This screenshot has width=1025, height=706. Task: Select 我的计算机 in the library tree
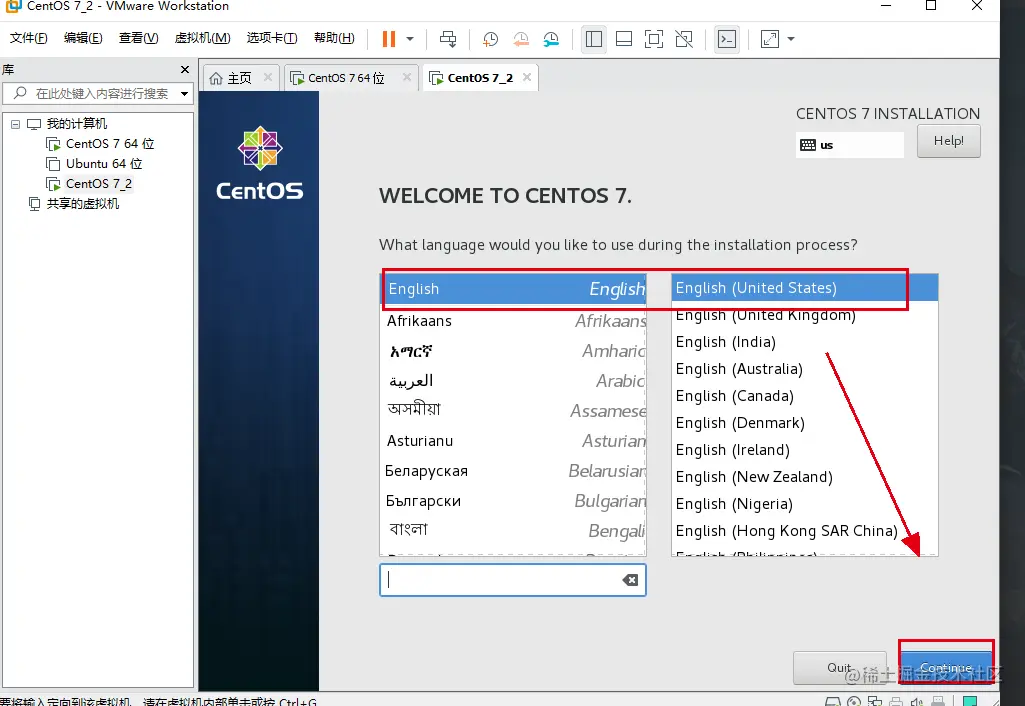(76, 124)
